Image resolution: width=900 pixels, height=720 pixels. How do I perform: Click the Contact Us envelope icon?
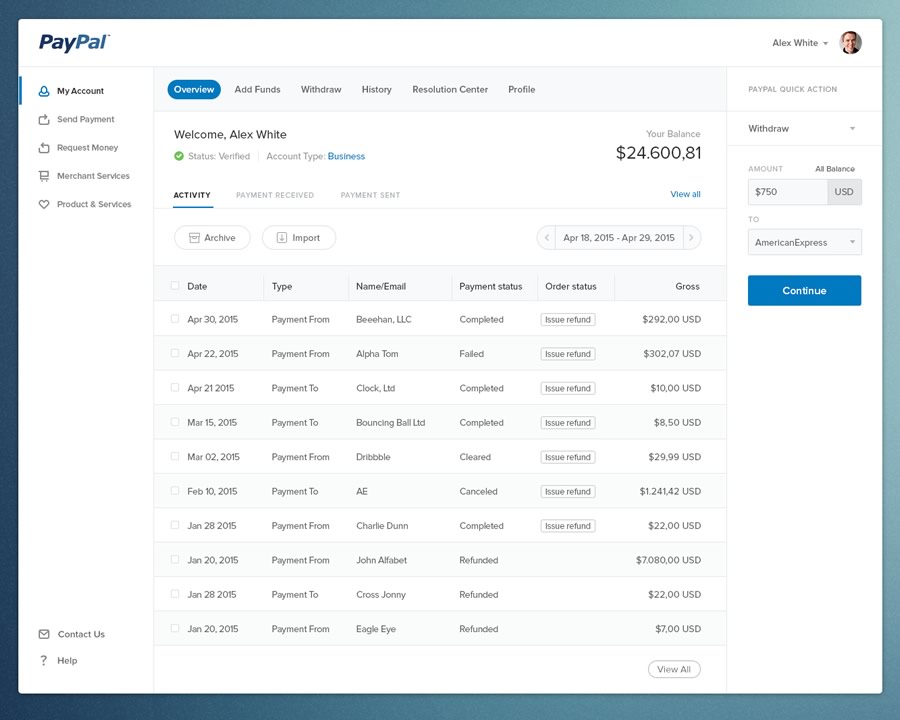pyautogui.click(x=44, y=634)
